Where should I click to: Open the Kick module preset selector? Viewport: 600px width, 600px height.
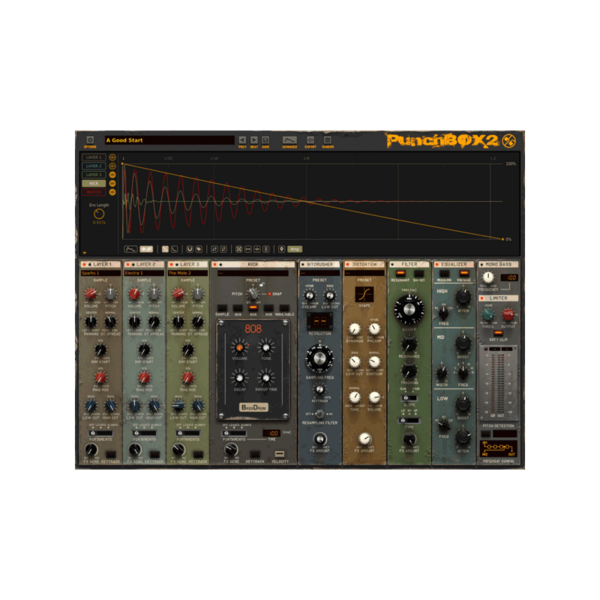click(253, 273)
